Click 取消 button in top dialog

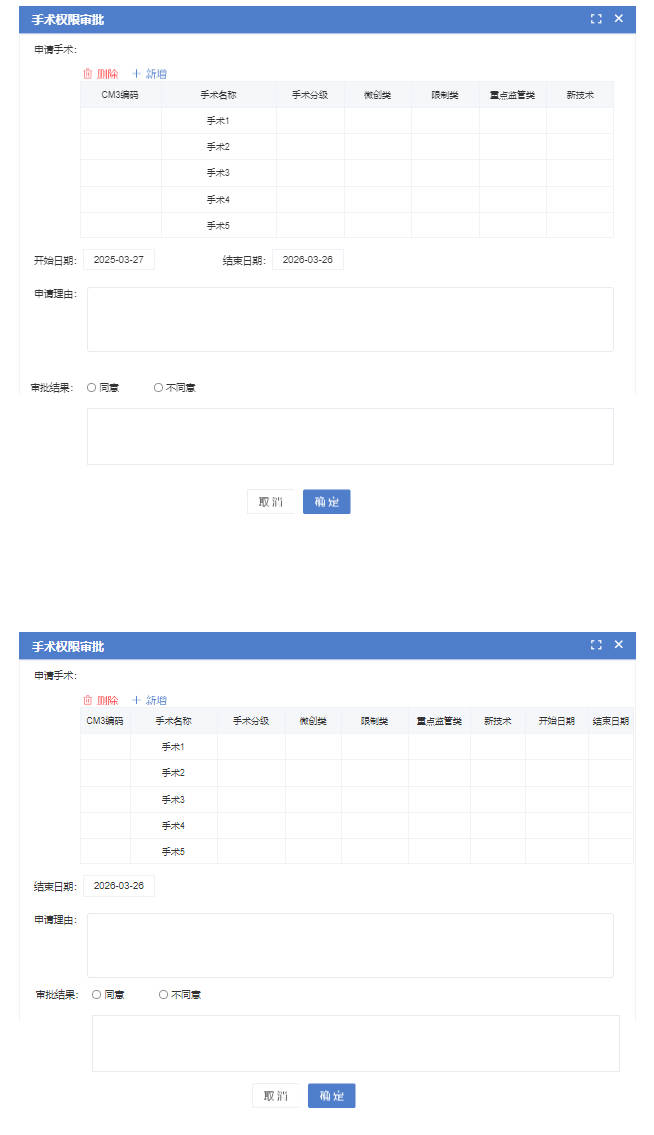pos(271,502)
